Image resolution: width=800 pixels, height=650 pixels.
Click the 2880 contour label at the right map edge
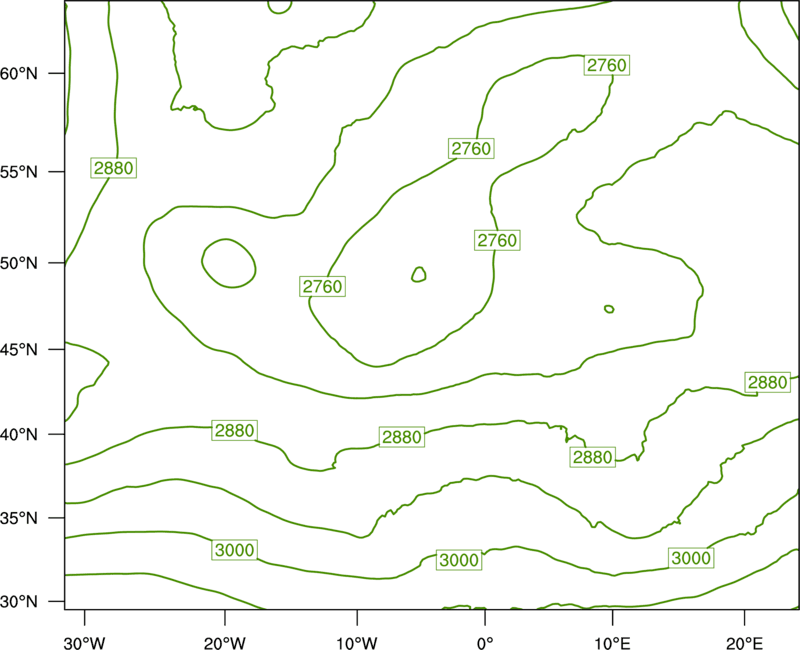(x=768, y=382)
